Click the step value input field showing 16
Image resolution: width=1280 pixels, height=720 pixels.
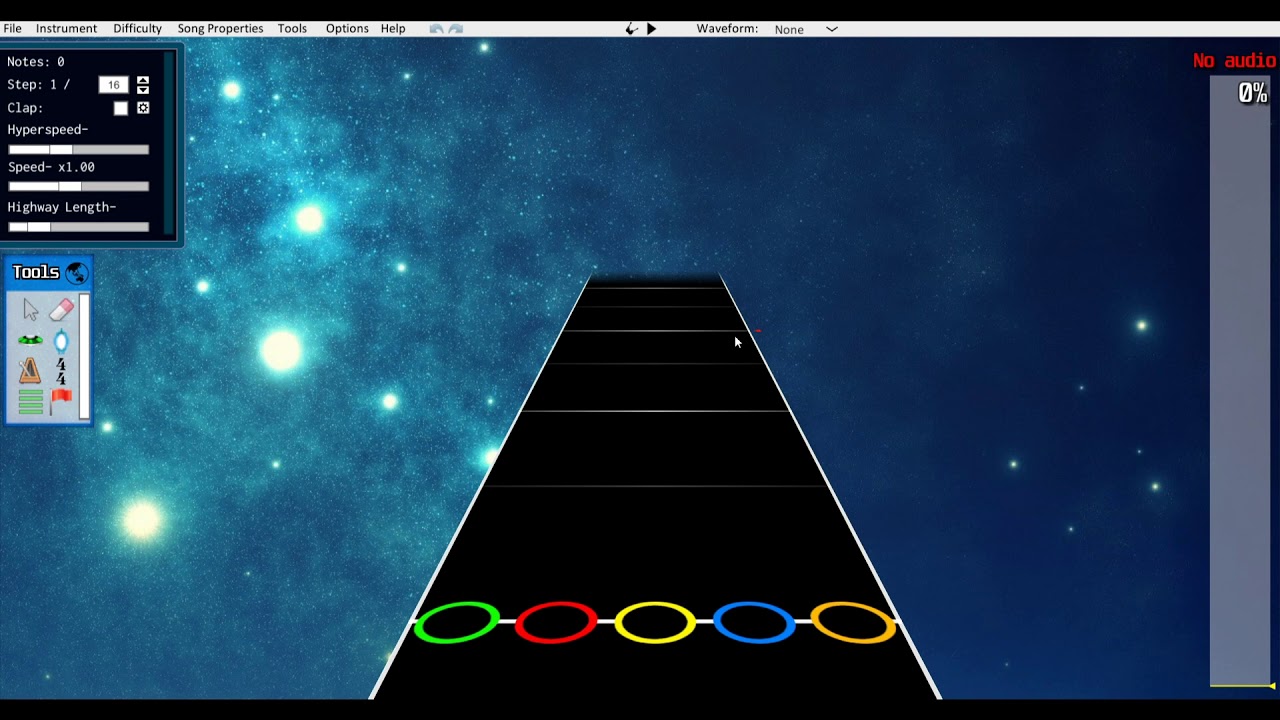coord(114,85)
